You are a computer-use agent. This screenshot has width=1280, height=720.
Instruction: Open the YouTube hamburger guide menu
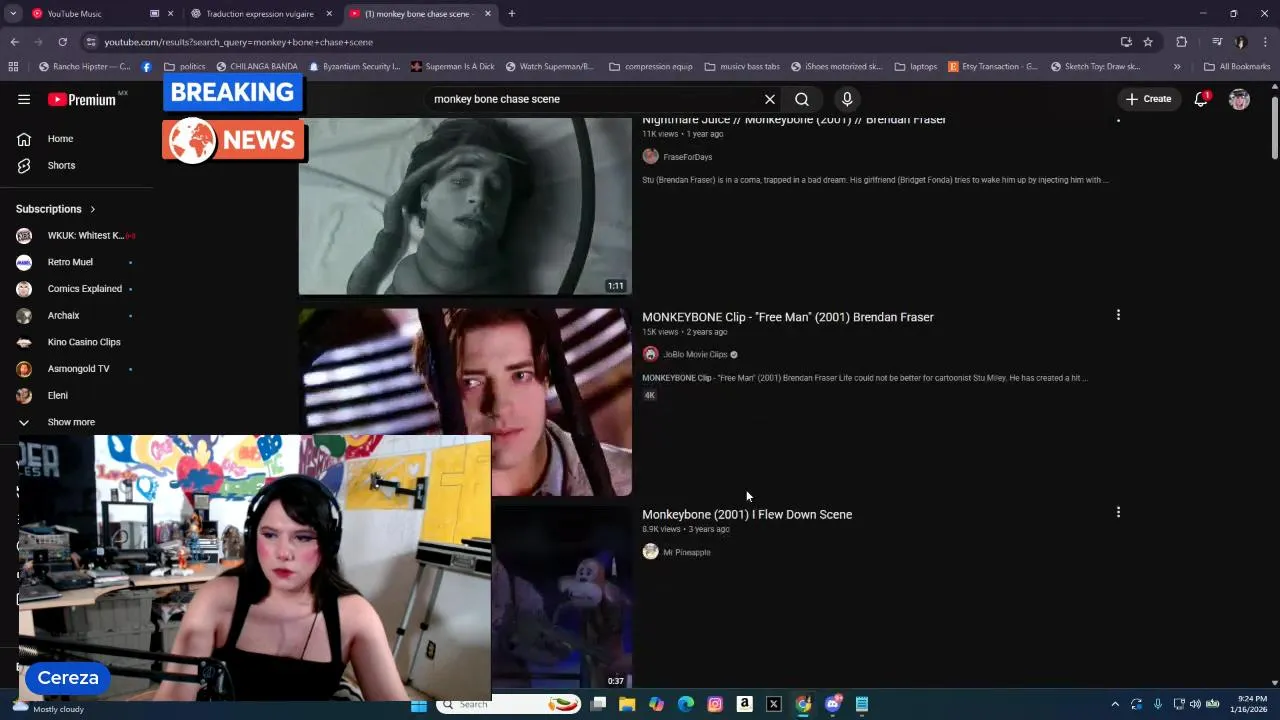24,99
